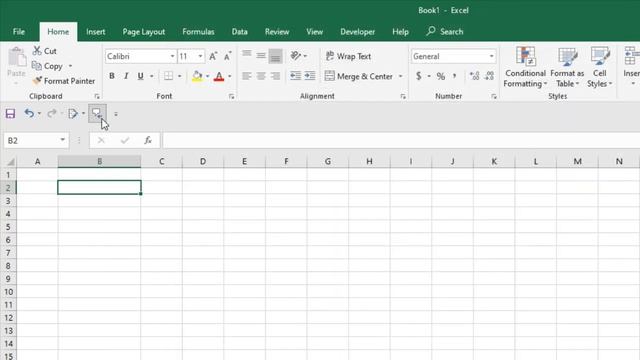Expand the Merge & Center dropdown arrow
Screen dimensions: 640x360
click(x=400, y=76)
